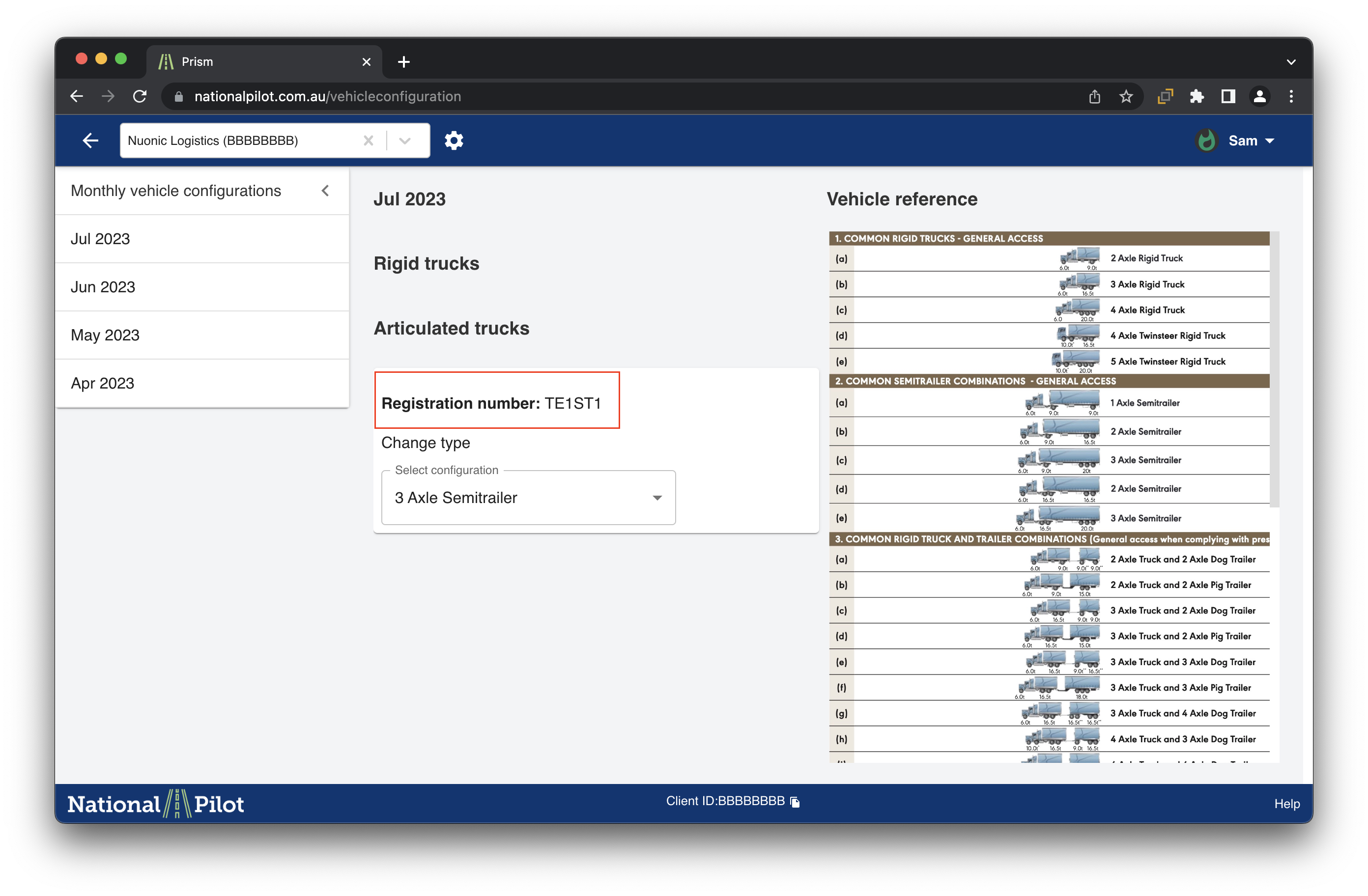1368x896 pixels.
Task: Bookmark this page with star icon
Action: [1125, 97]
